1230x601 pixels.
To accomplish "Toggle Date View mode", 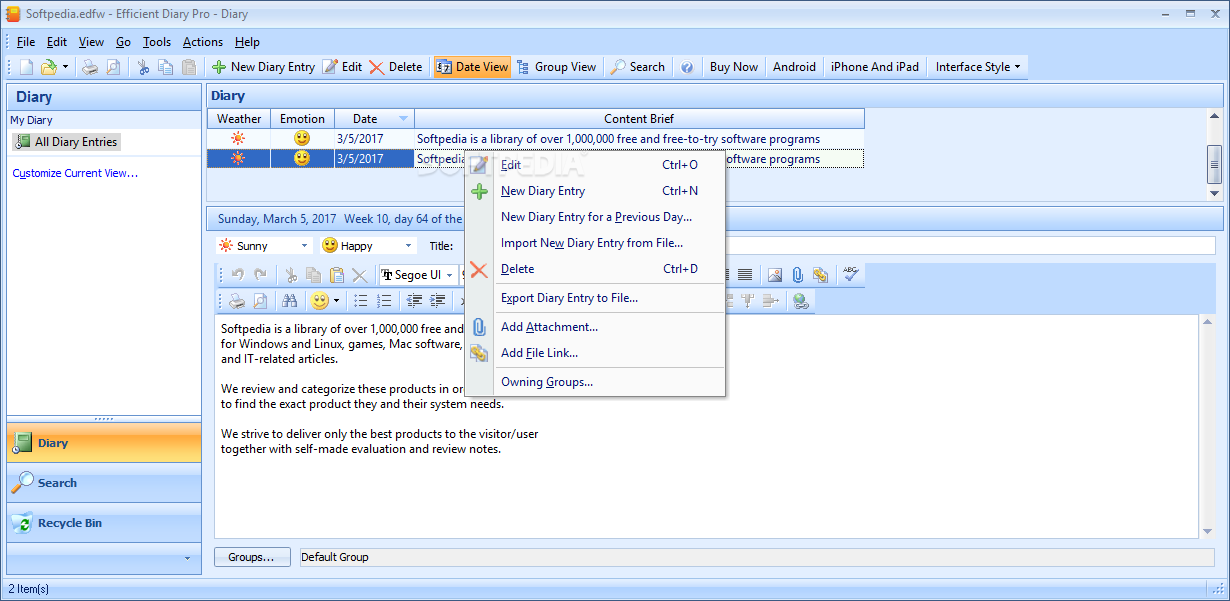I will pos(472,67).
